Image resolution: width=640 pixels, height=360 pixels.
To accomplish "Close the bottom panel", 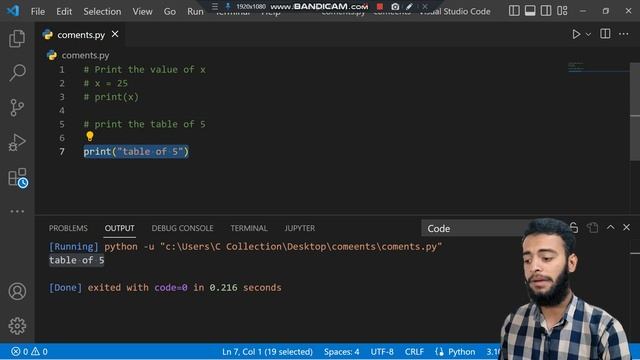I will [626, 227].
